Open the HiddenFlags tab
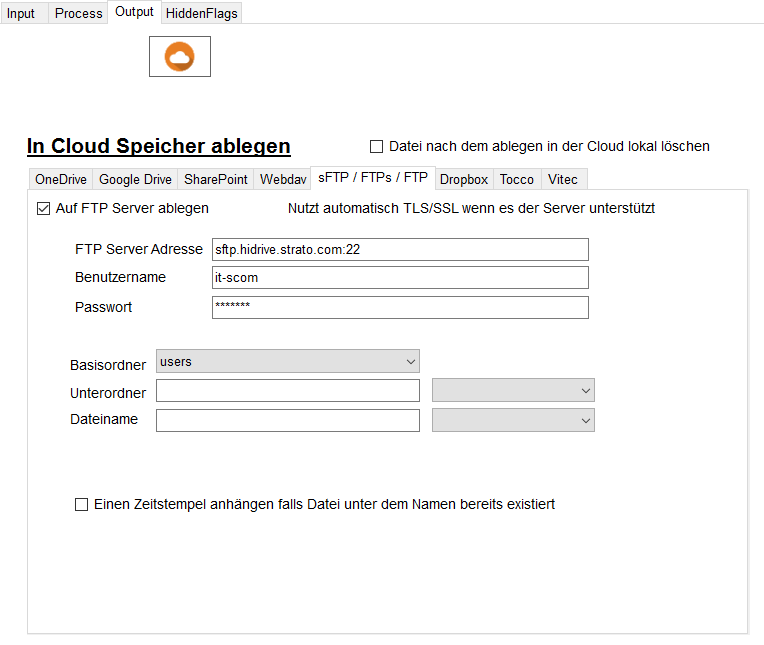This screenshot has width=764, height=645. coord(201,13)
